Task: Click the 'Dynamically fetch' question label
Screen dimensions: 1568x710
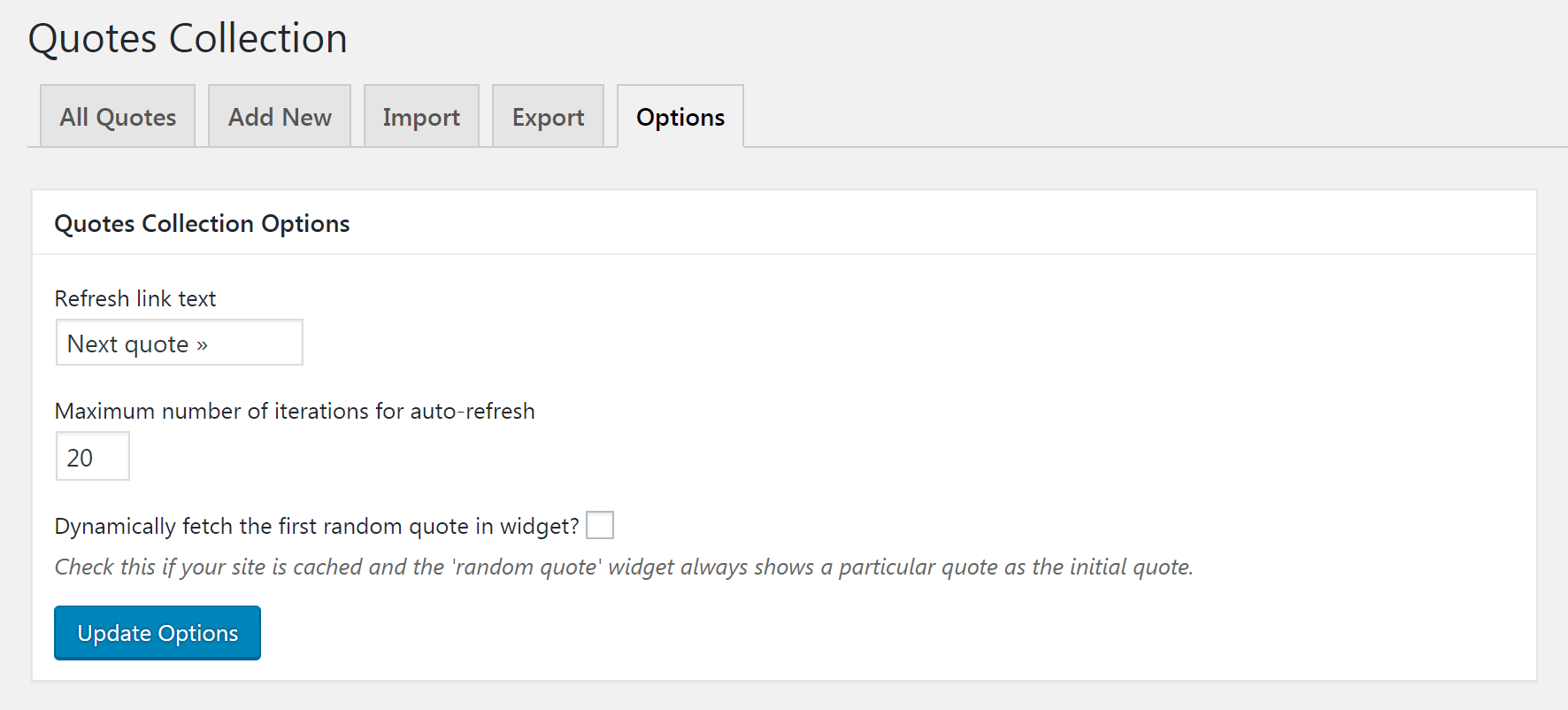Action: [315, 525]
